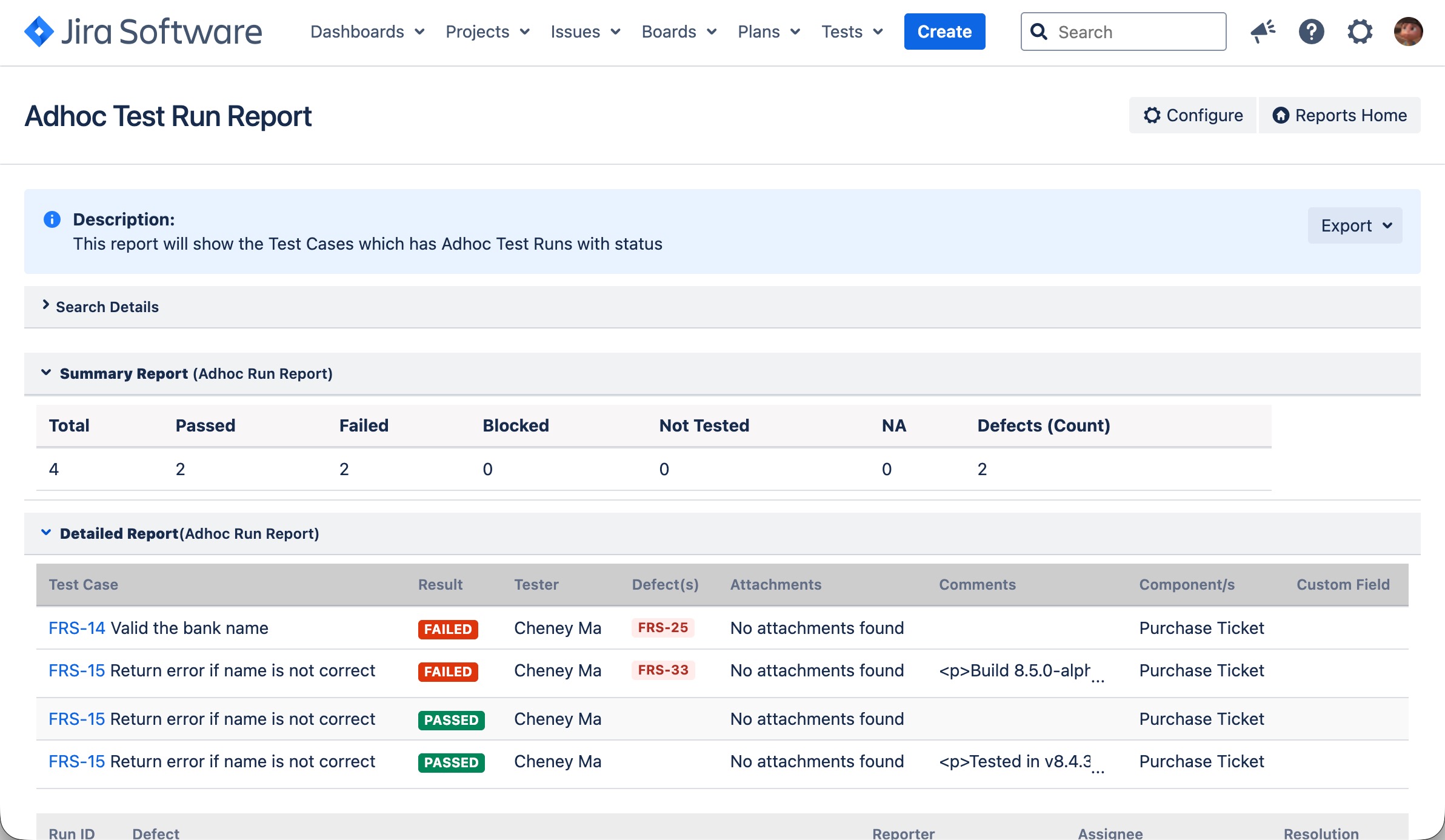The image size is (1445, 840).
Task: Click the magnifier icon in the search box
Action: coord(1039,32)
